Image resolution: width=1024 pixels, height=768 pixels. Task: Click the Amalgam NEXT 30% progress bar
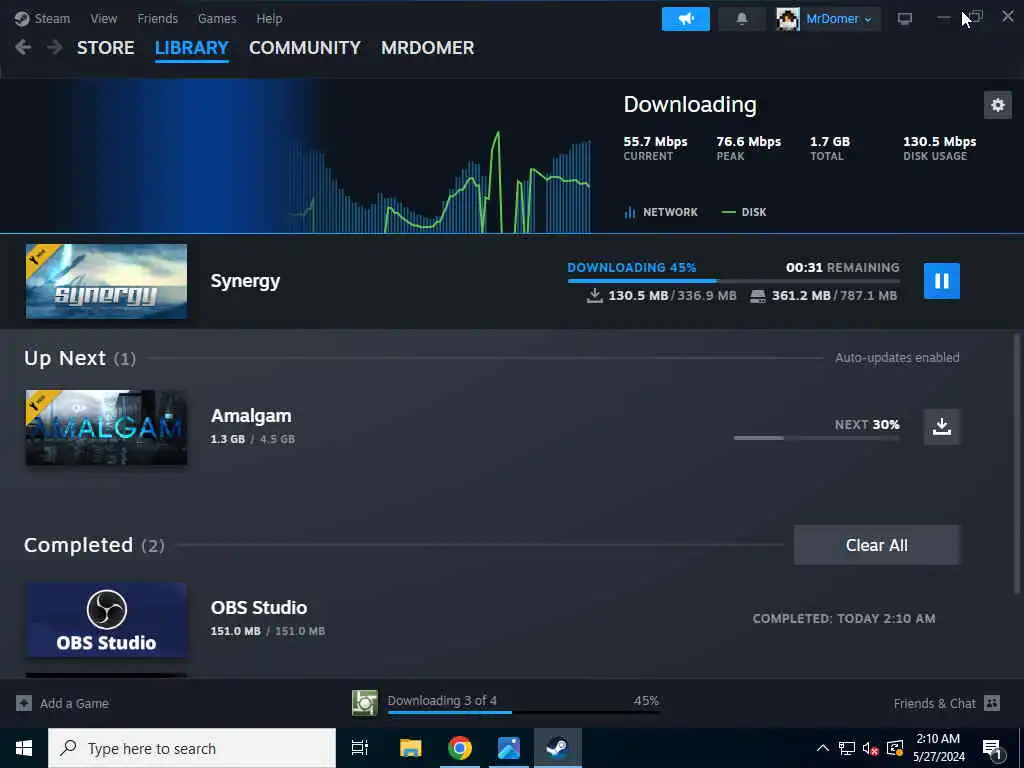(x=816, y=438)
